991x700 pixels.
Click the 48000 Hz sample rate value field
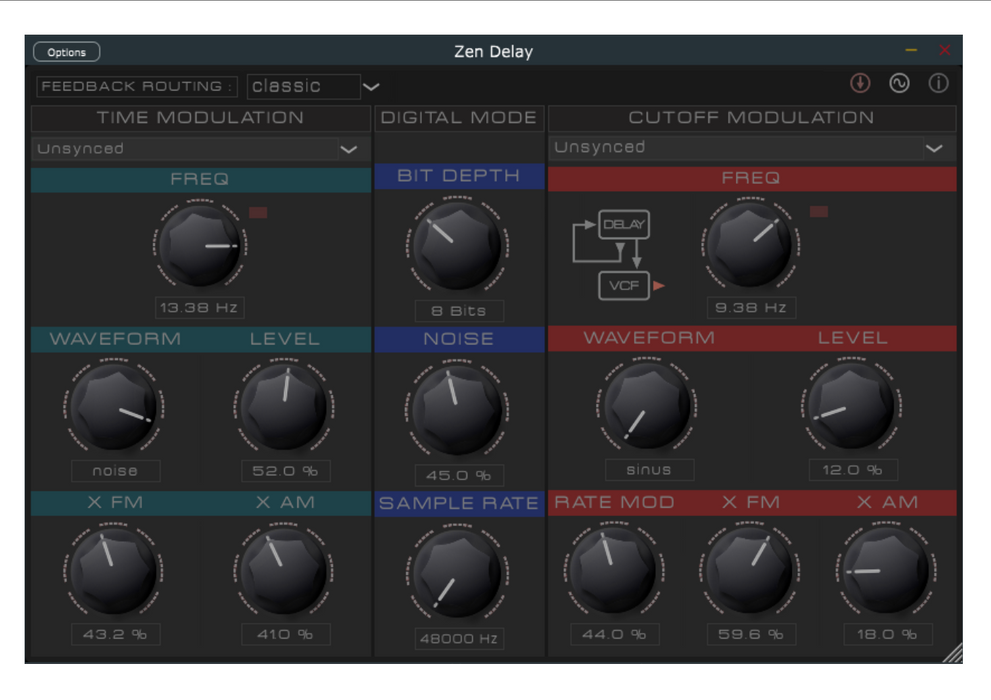[x=459, y=638]
